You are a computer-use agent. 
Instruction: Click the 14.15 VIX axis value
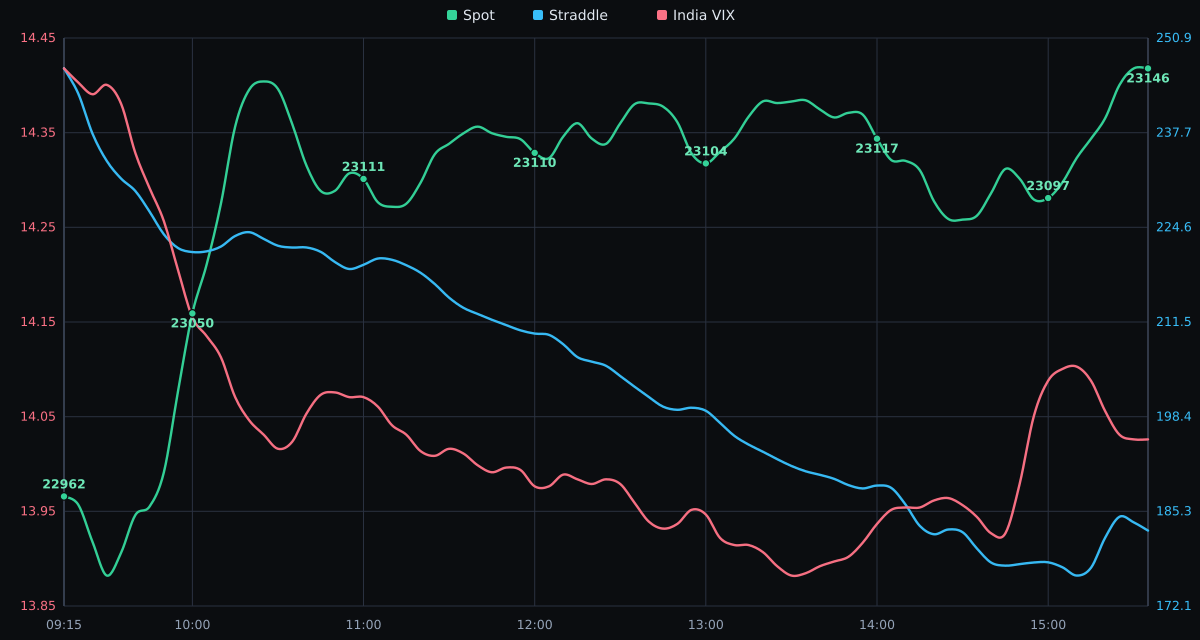[38, 322]
